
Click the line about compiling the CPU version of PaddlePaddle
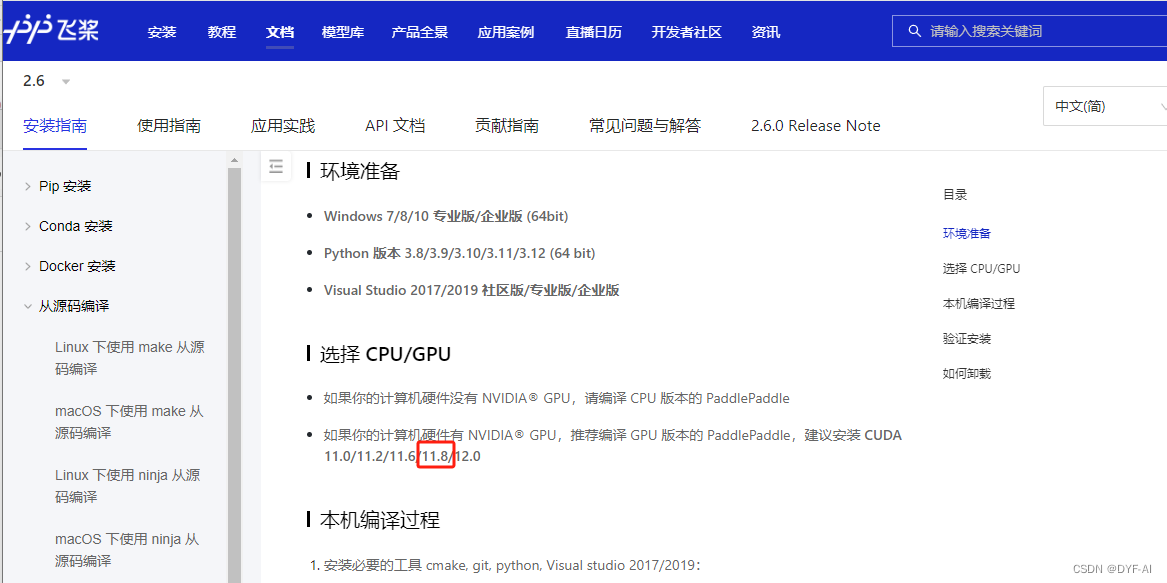click(x=557, y=398)
